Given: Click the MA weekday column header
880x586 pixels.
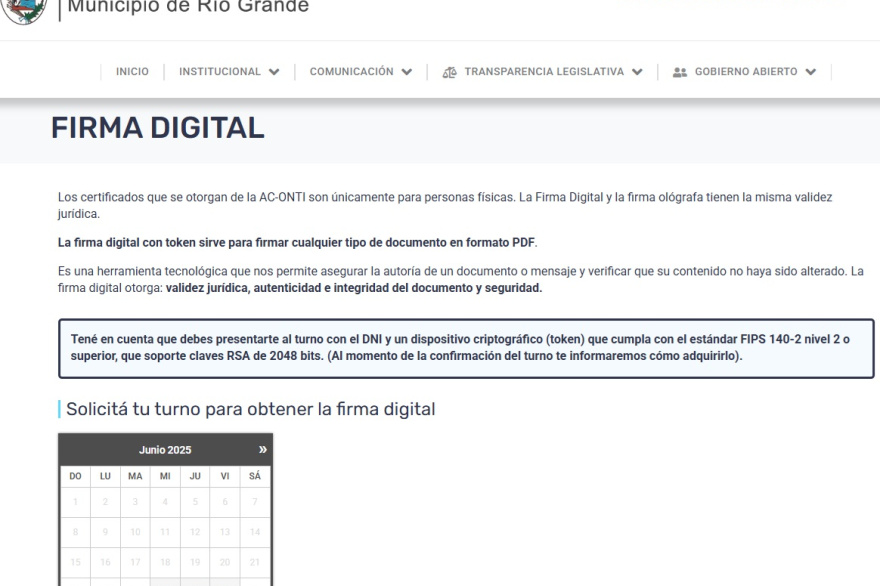Looking at the screenshot, I should click(135, 476).
